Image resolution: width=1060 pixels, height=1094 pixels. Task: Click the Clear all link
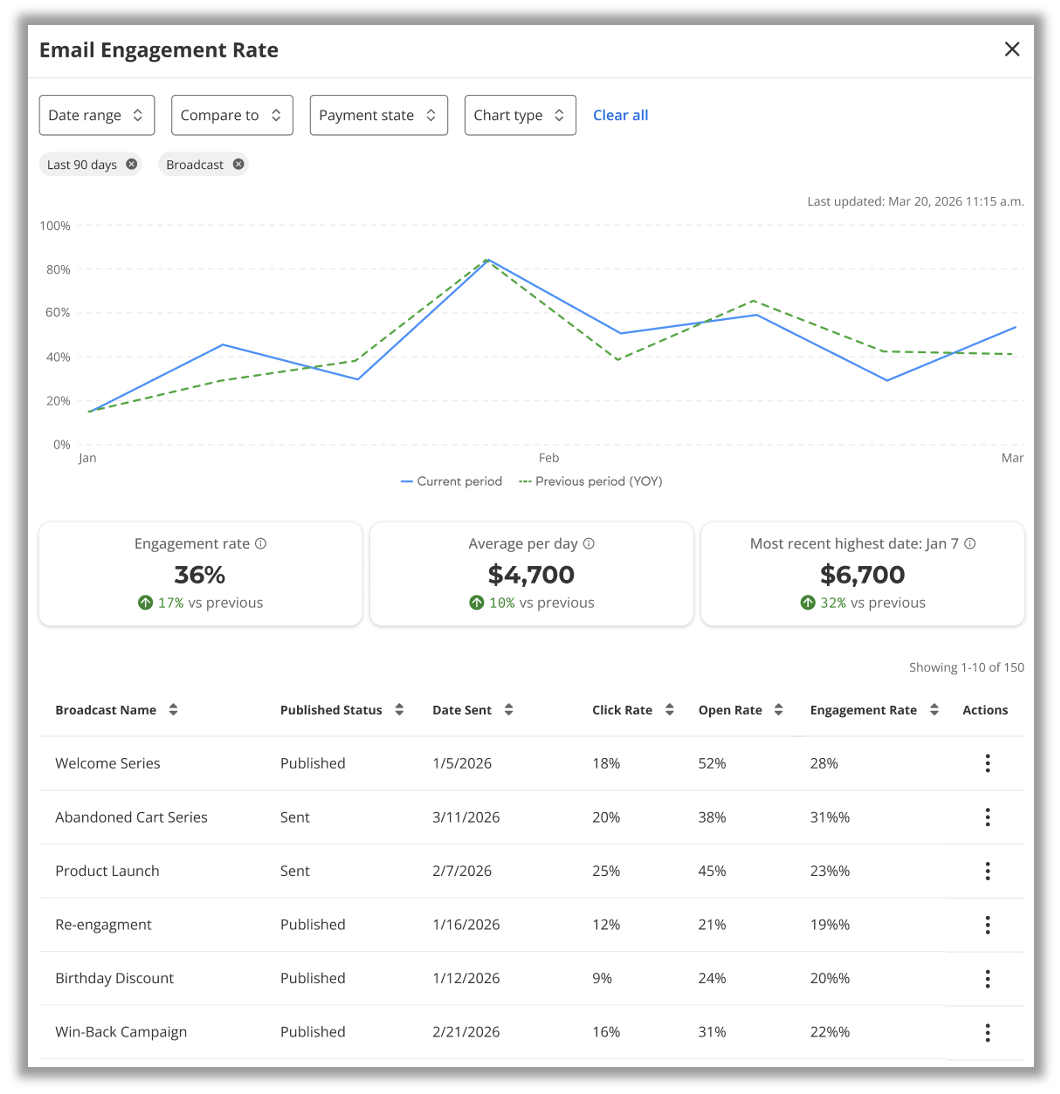pos(620,116)
